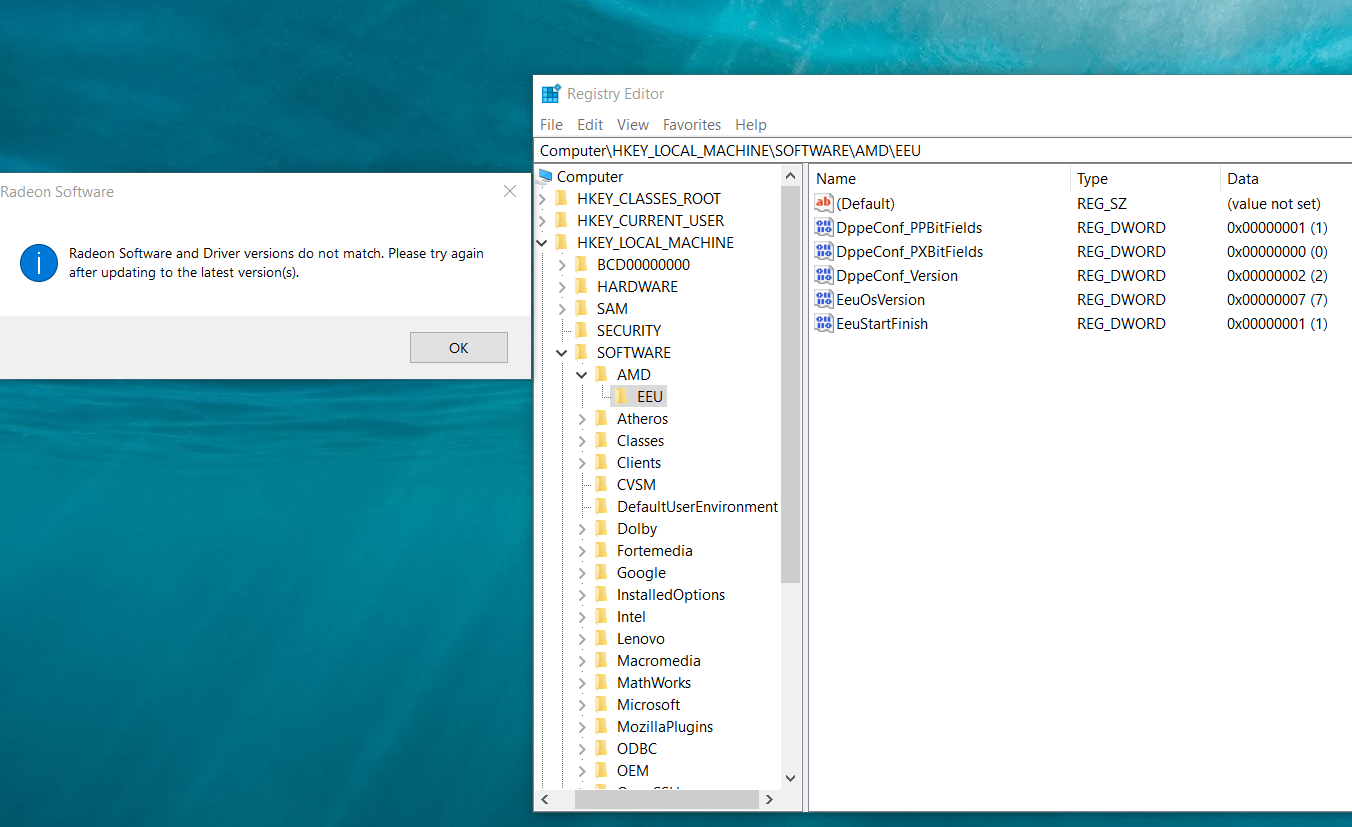
Task: Click the DppeConf_PPBitFields DWORD icon
Action: [x=824, y=227]
